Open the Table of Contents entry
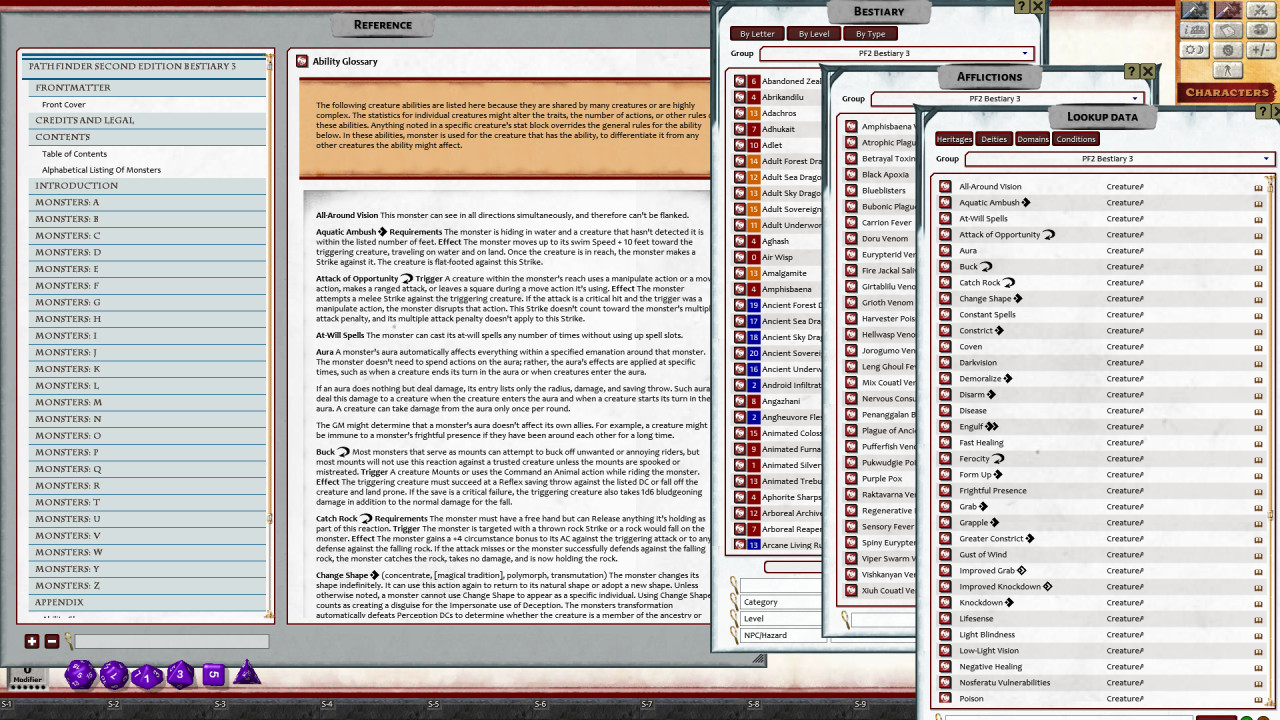1280x720 pixels. point(74,154)
